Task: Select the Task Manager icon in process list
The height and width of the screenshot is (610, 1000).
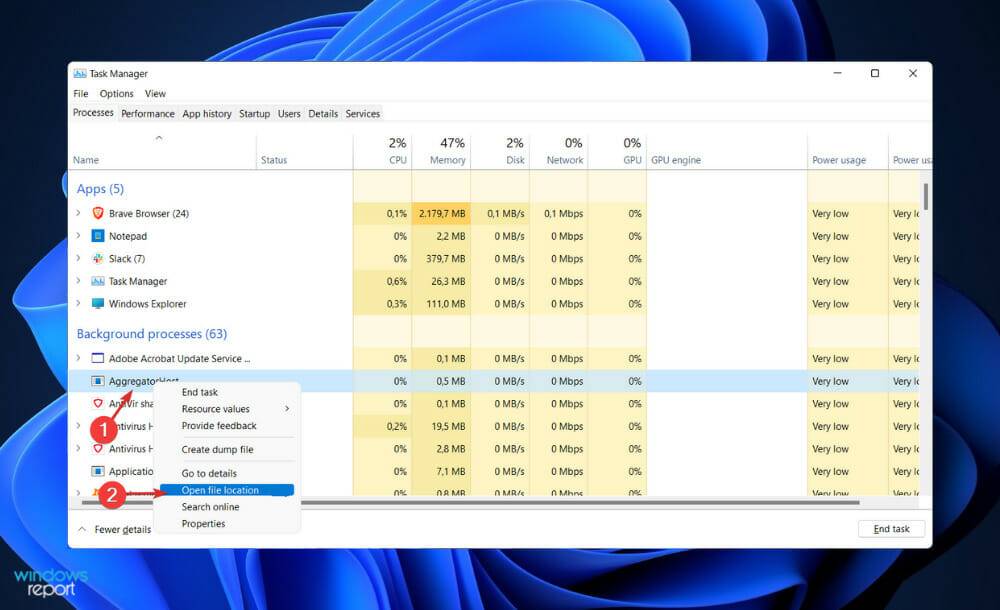Action: [x=96, y=281]
